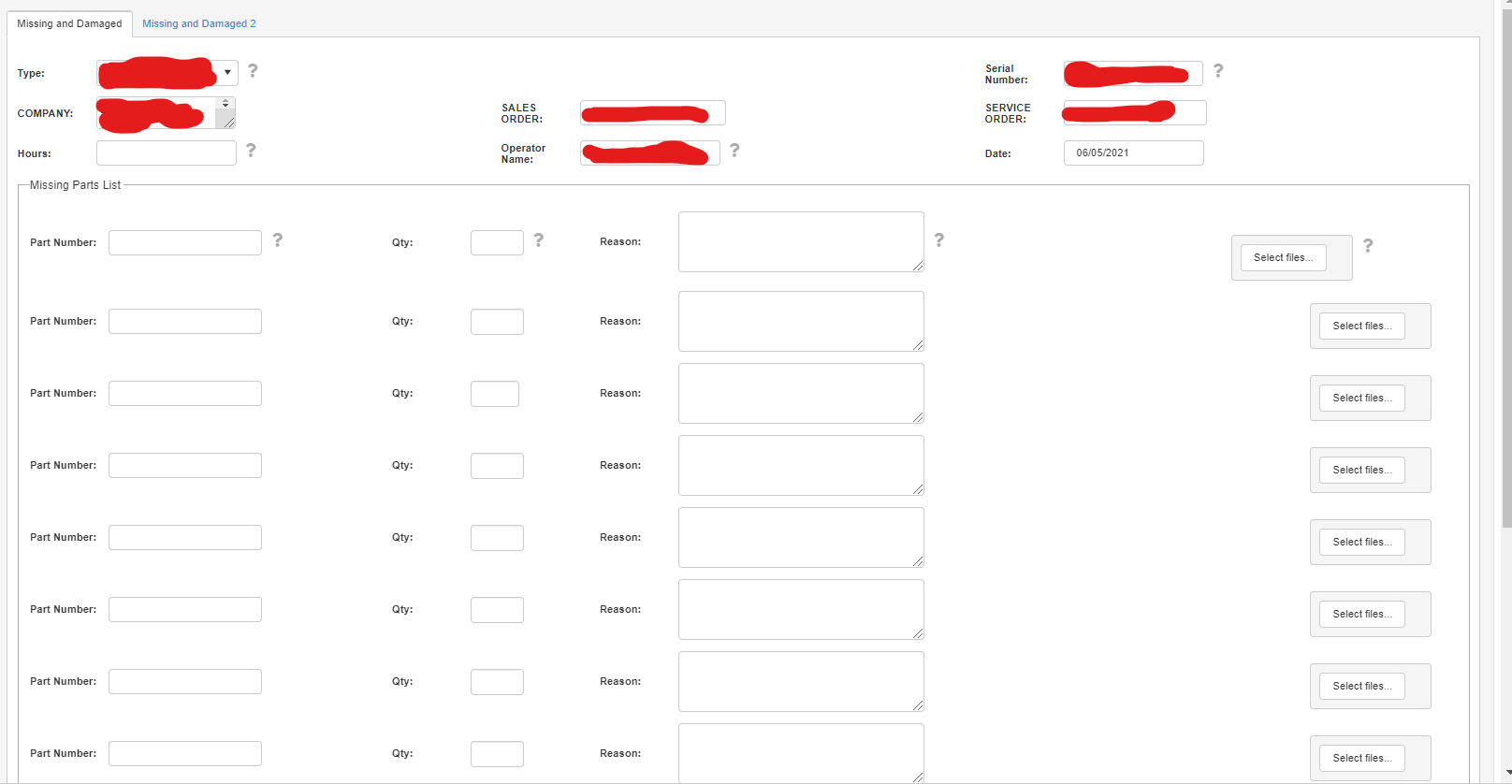
Task: Focus the third row Qty field
Action: 495,394
